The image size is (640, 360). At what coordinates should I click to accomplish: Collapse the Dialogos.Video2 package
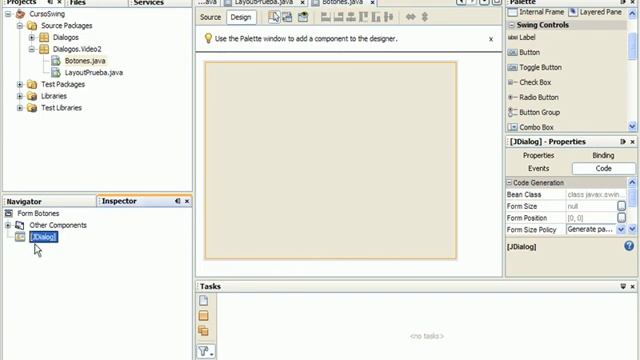pos(31,49)
